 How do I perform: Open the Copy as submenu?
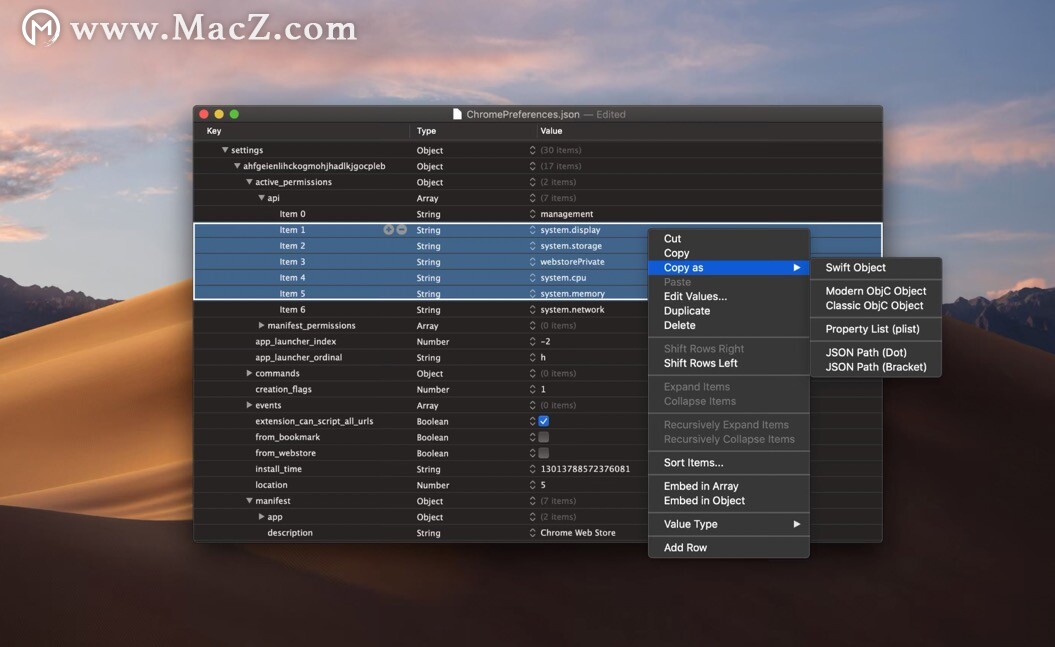pos(729,268)
